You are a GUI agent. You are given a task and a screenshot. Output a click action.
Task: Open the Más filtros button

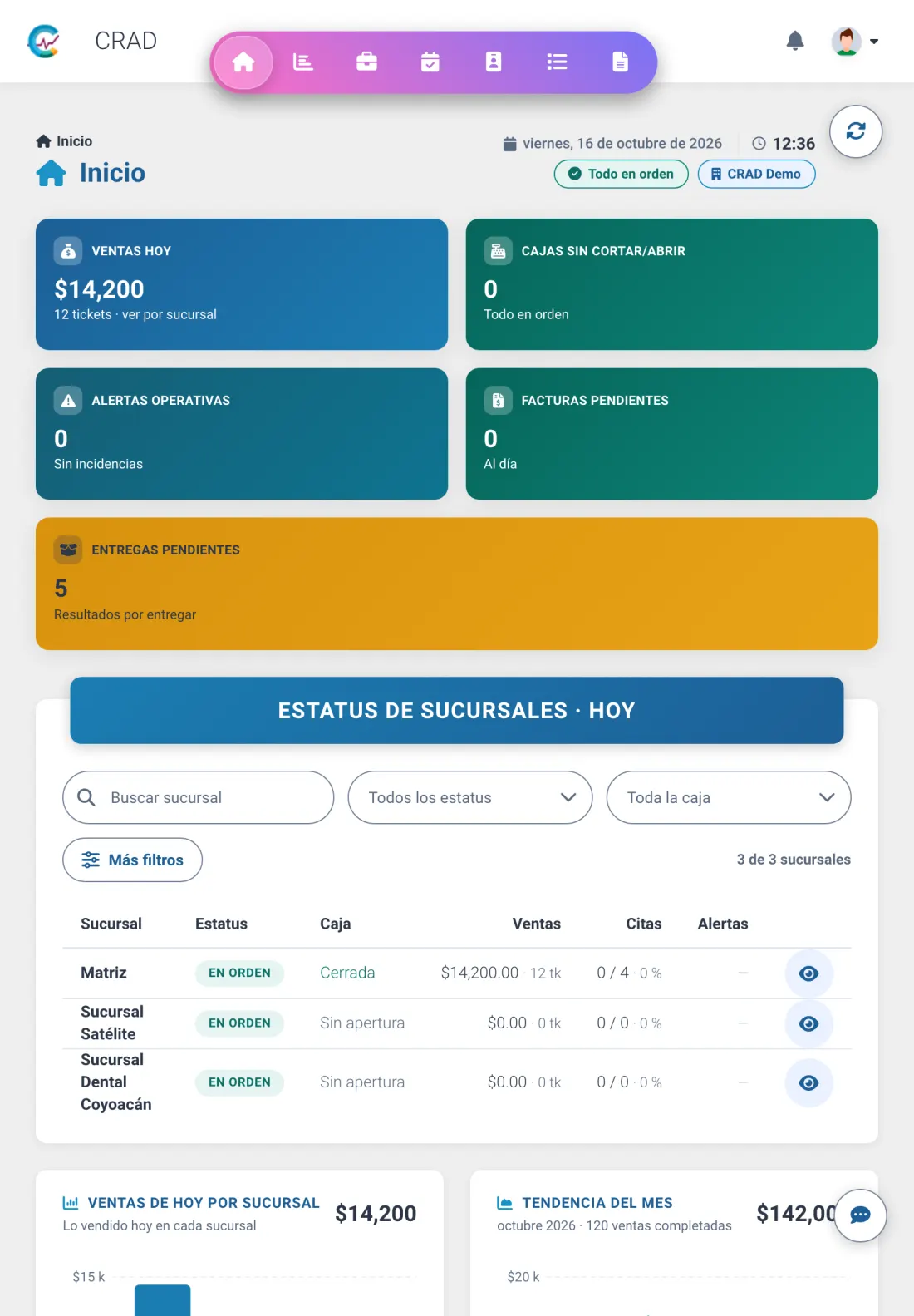[x=132, y=860]
